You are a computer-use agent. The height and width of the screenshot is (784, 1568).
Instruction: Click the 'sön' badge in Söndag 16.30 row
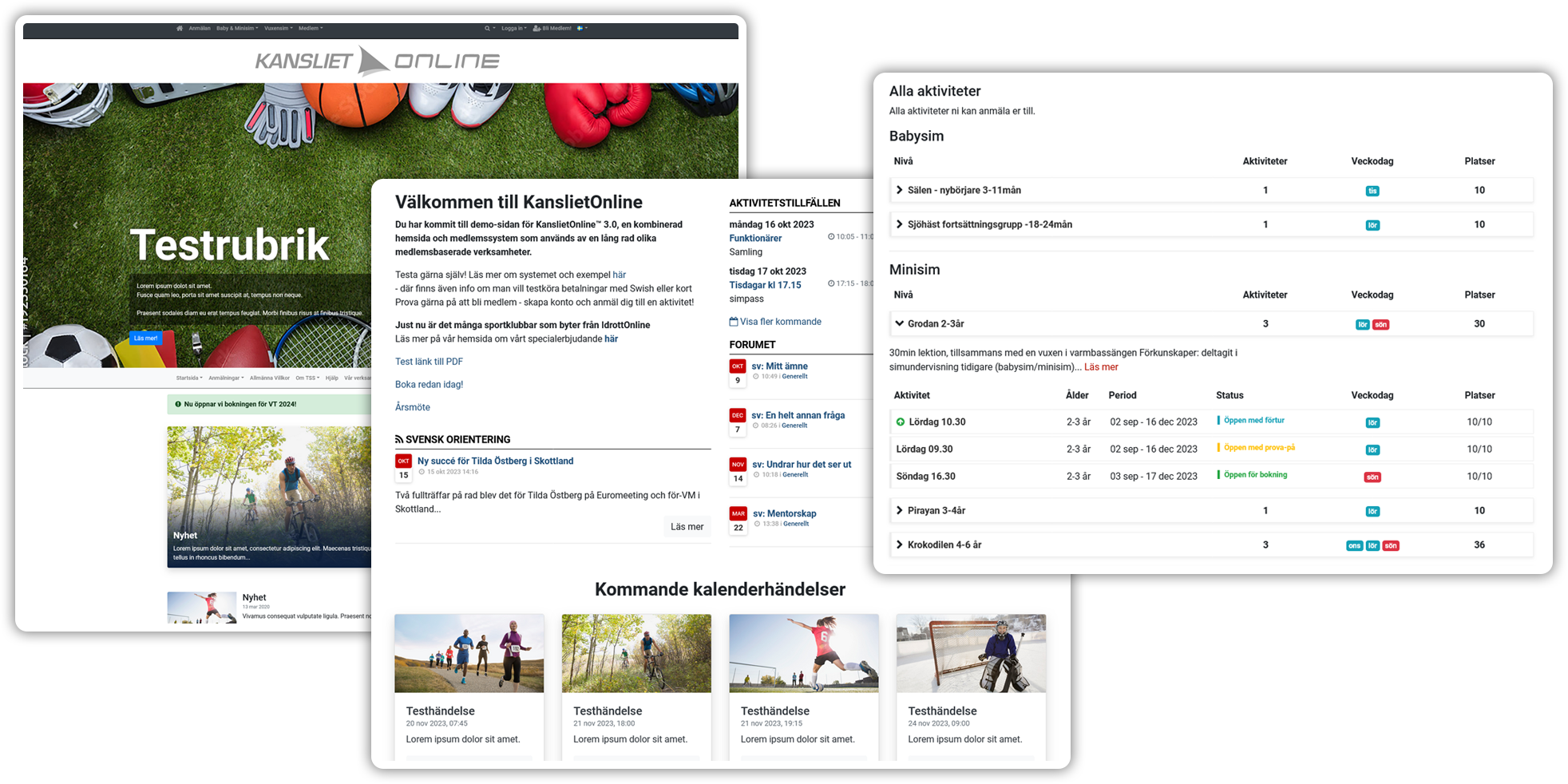[1372, 477]
